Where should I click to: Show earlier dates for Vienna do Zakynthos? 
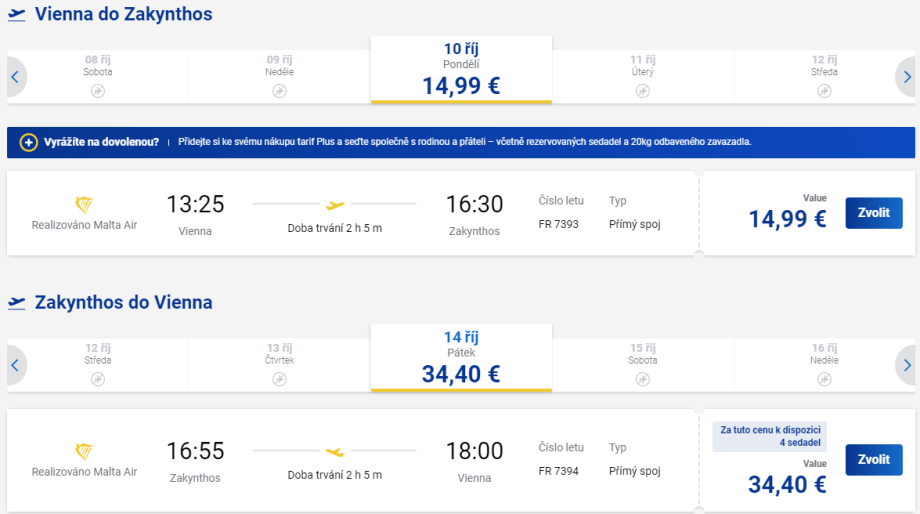pos(15,77)
